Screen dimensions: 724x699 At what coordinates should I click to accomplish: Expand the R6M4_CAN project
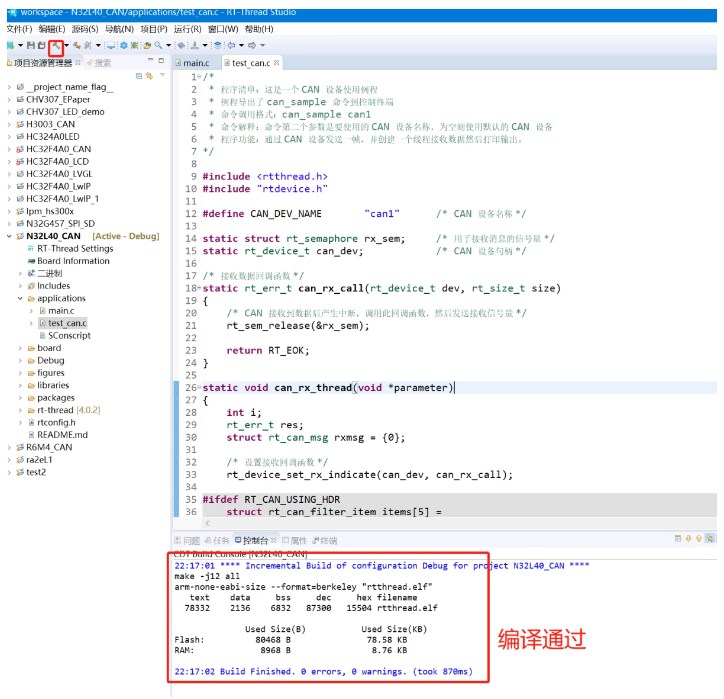click(9, 447)
